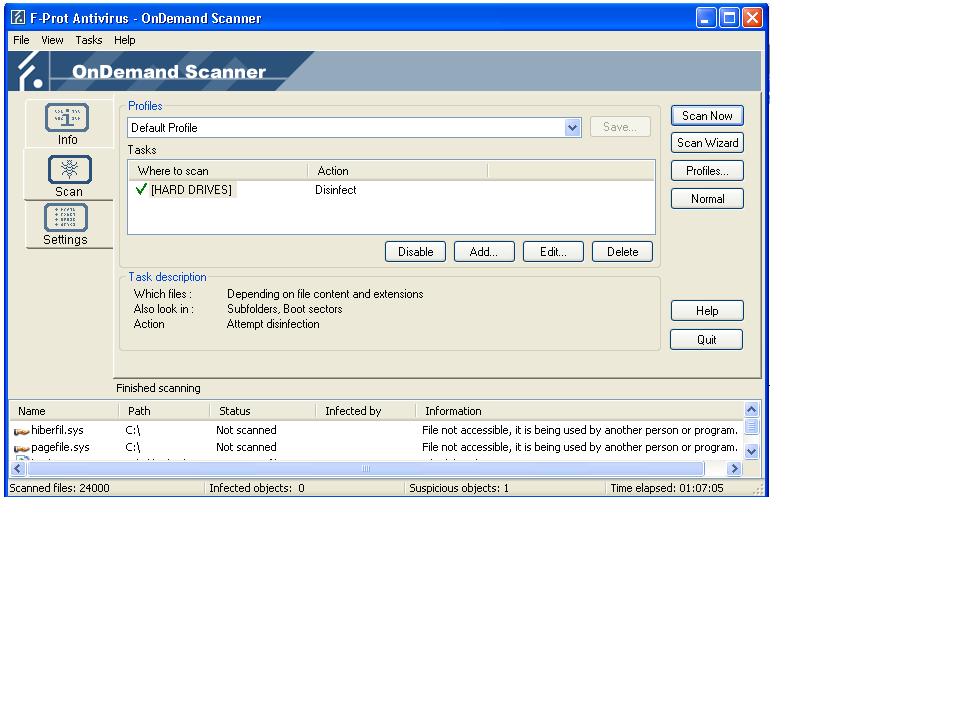Click Infected objects: 0 status entry
The image size is (957, 704).
pyautogui.click(x=257, y=488)
